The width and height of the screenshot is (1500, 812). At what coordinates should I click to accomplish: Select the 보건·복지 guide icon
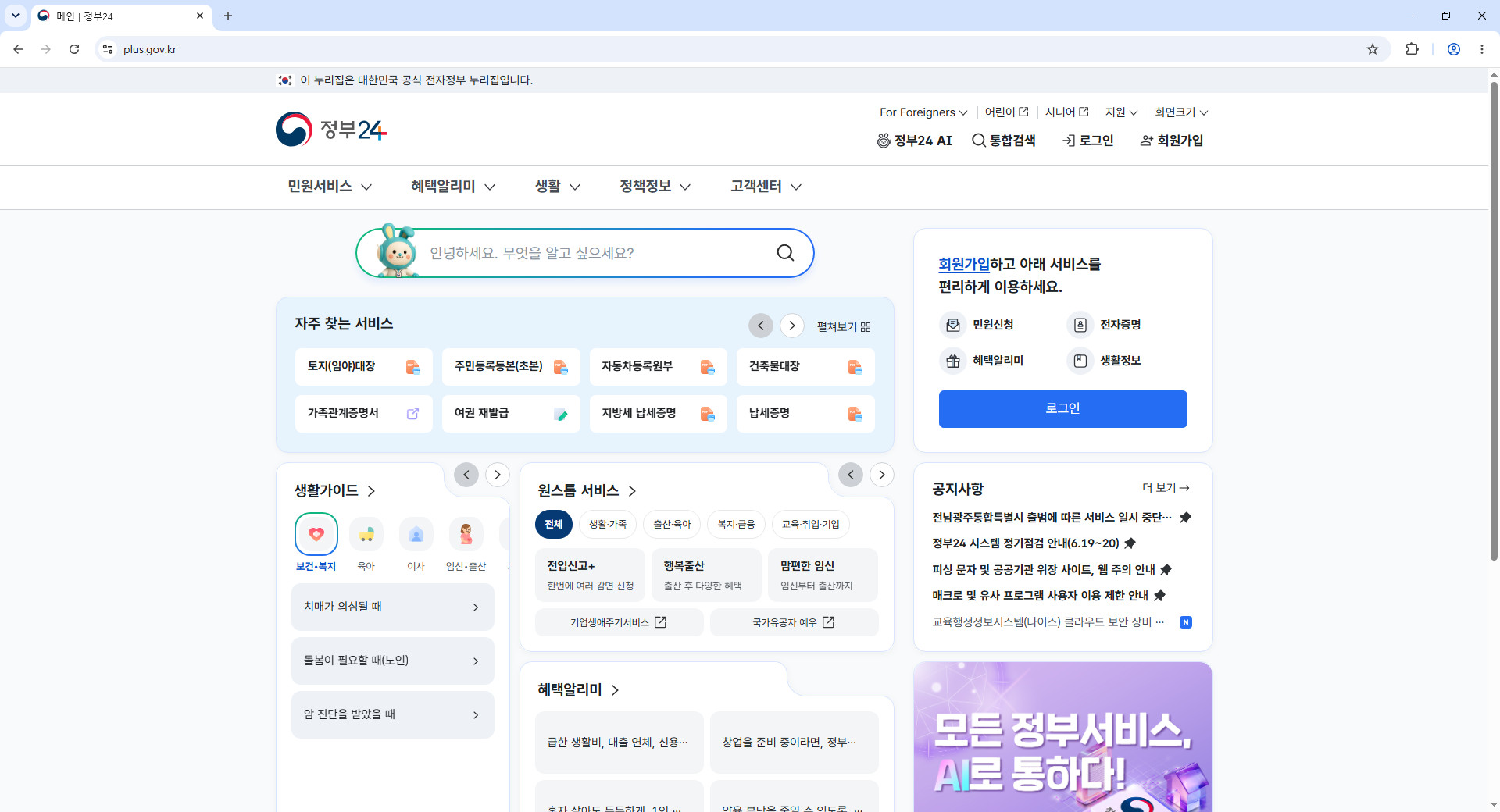pyautogui.click(x=316, y=534)
